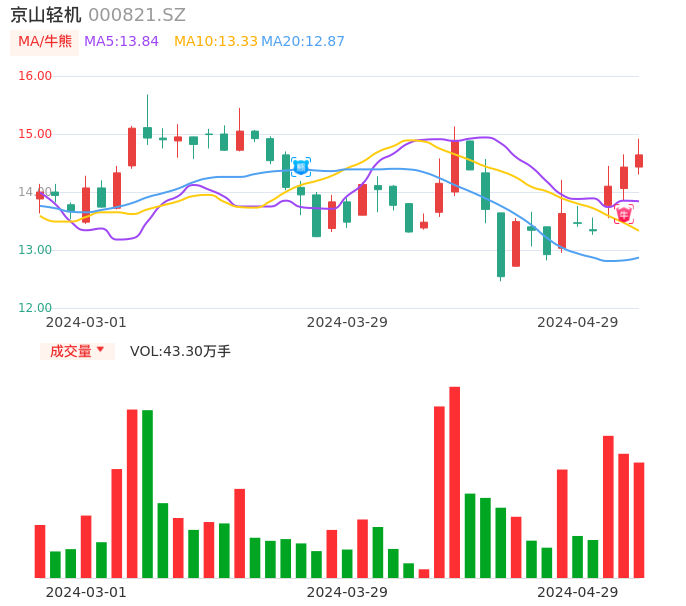Click the rightmost red candlestick
Viewport: 686px width, 606px height.
click(639, 160)
